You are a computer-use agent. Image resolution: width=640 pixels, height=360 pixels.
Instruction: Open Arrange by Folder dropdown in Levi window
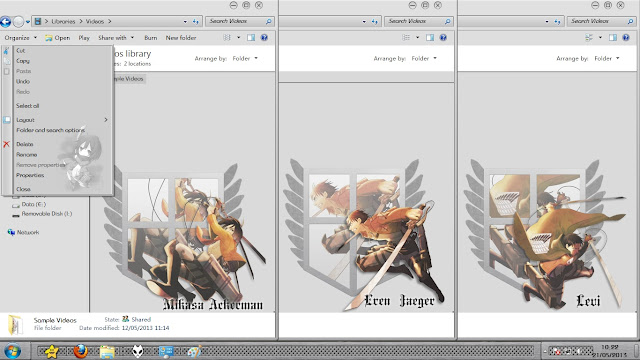pos(607,58)
